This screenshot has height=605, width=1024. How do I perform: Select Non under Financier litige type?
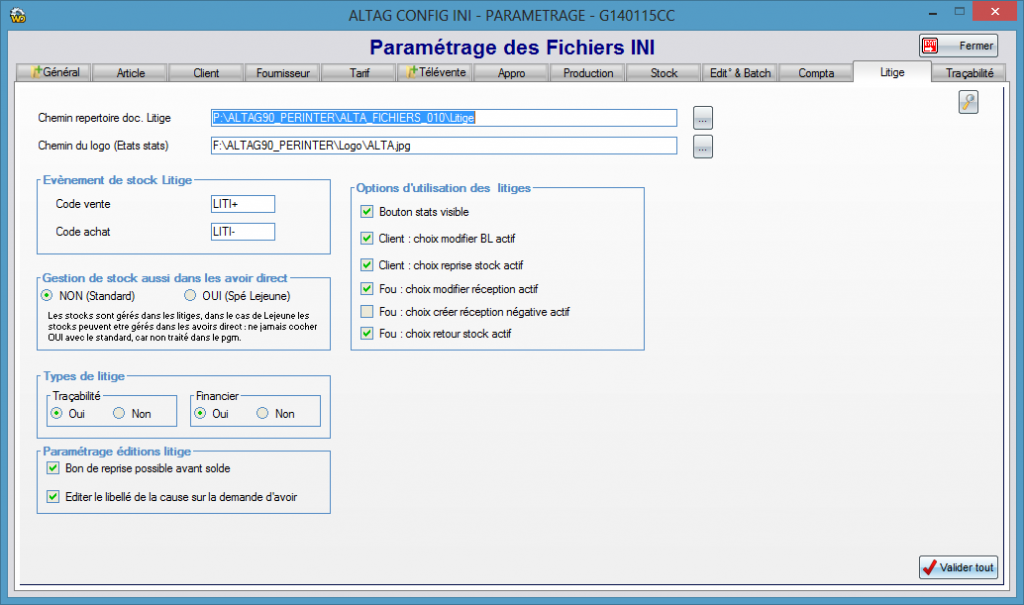[x=263, y=413]
